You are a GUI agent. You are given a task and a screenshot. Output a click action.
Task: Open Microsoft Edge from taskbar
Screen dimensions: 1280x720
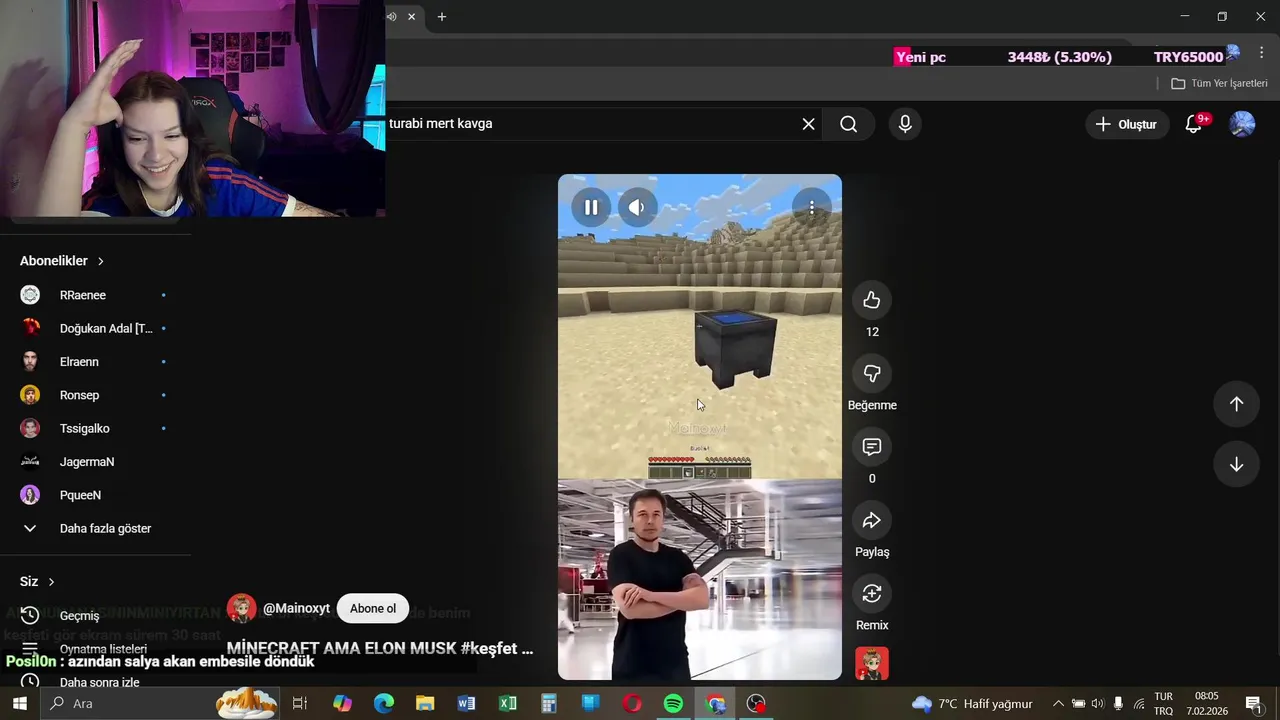coord(384,704)
